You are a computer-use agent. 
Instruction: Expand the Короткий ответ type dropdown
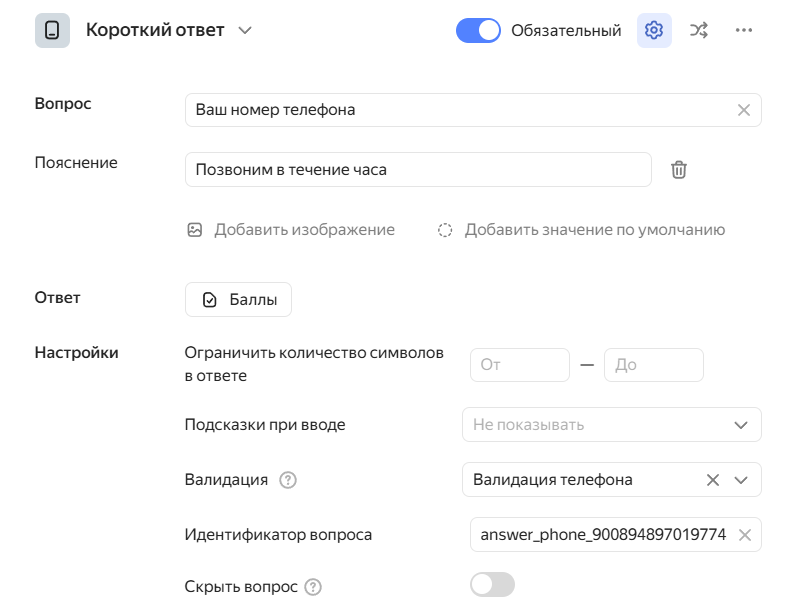coord(245,31)
